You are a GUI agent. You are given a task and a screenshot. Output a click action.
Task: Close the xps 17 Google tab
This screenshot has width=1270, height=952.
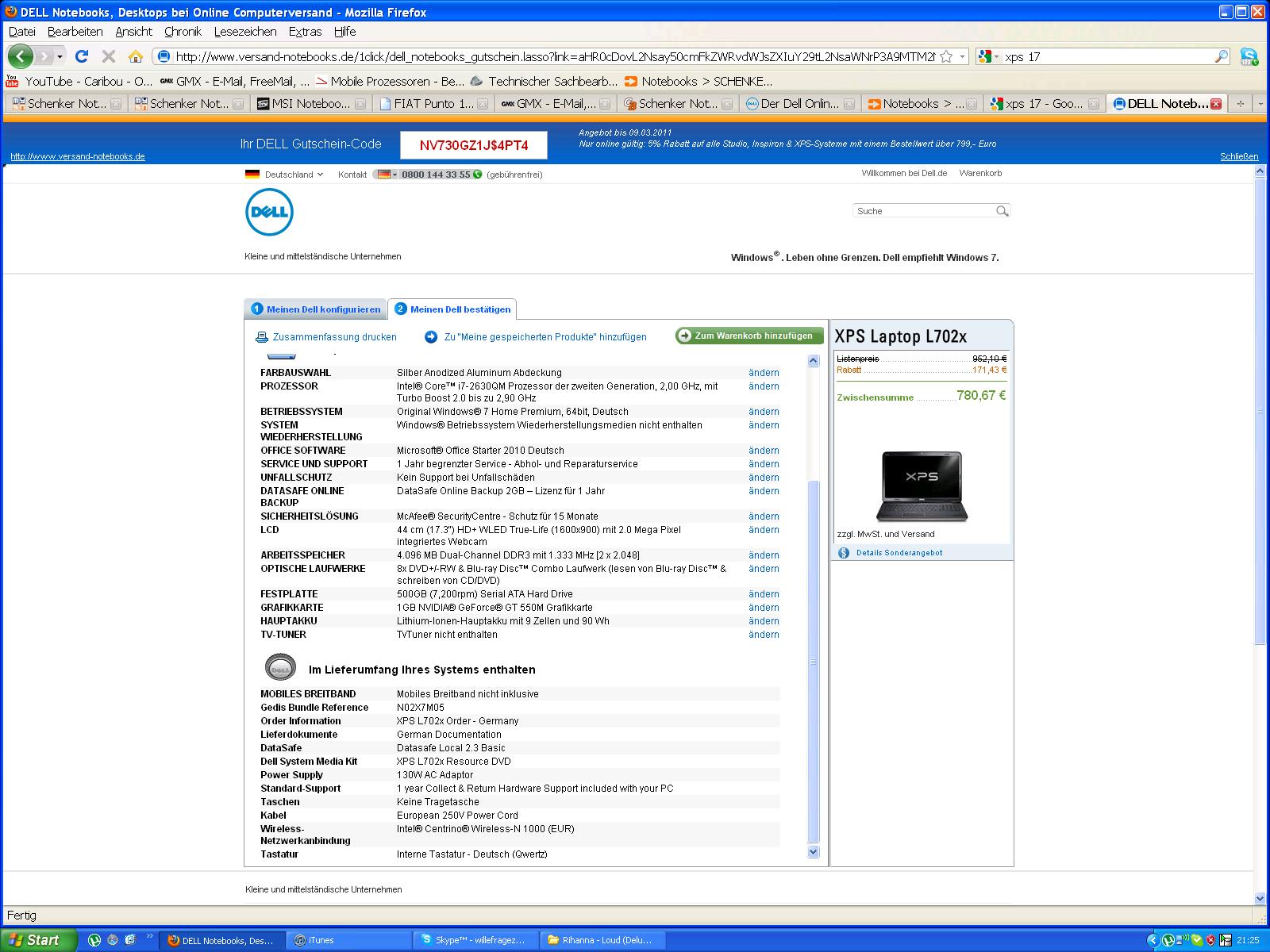pyautogui.click(x=1094, y=104)
